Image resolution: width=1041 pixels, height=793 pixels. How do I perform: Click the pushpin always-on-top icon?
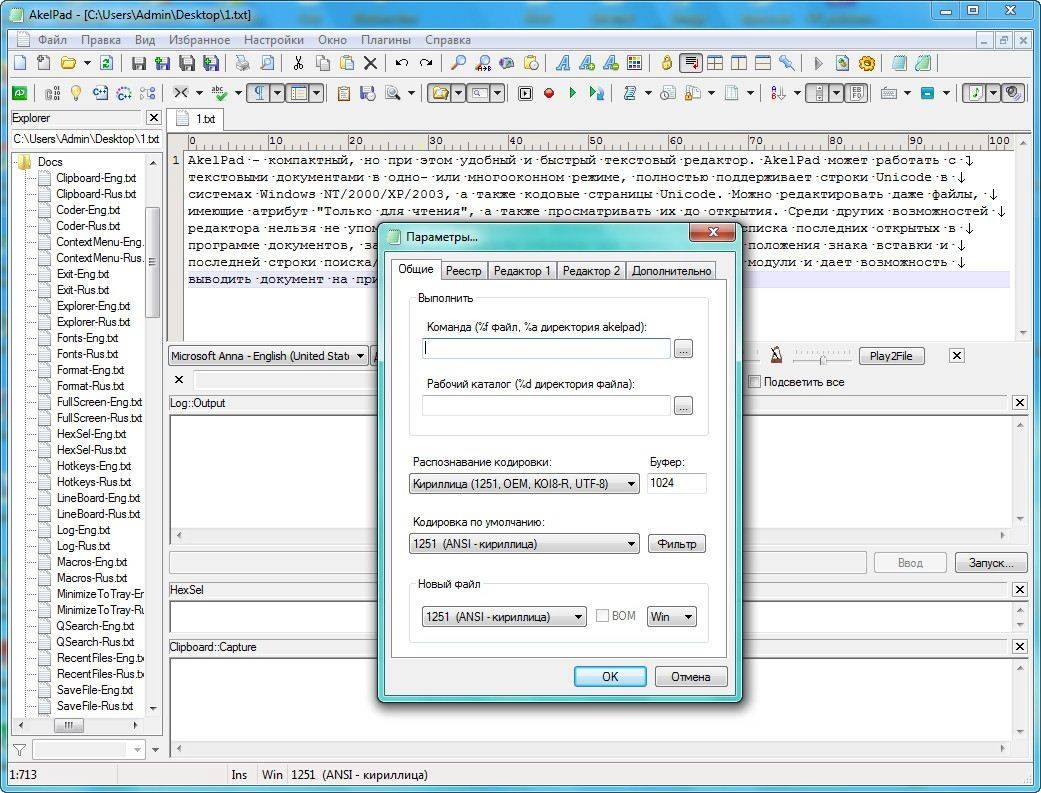pyautogui.click(x=787, y=63)
